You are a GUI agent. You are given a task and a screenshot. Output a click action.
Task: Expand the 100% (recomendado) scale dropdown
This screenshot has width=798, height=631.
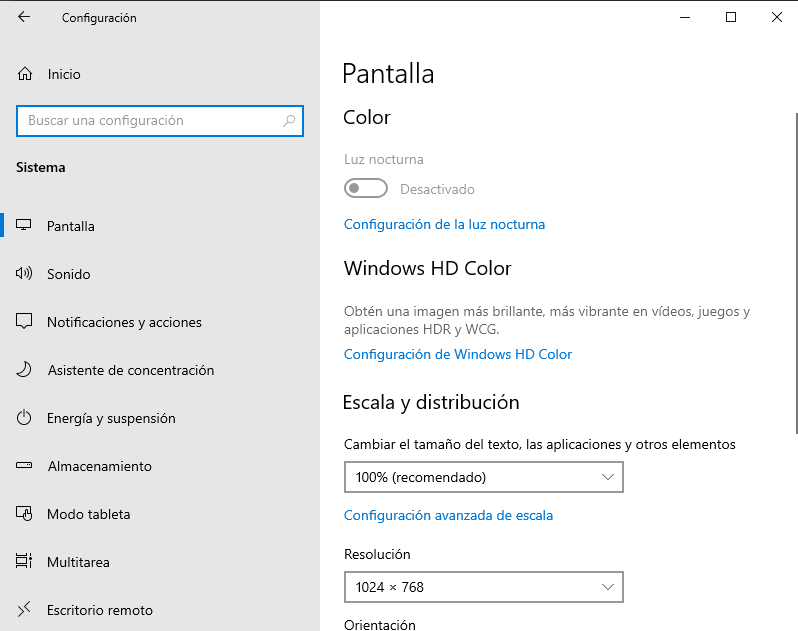[x=483, y=477]
